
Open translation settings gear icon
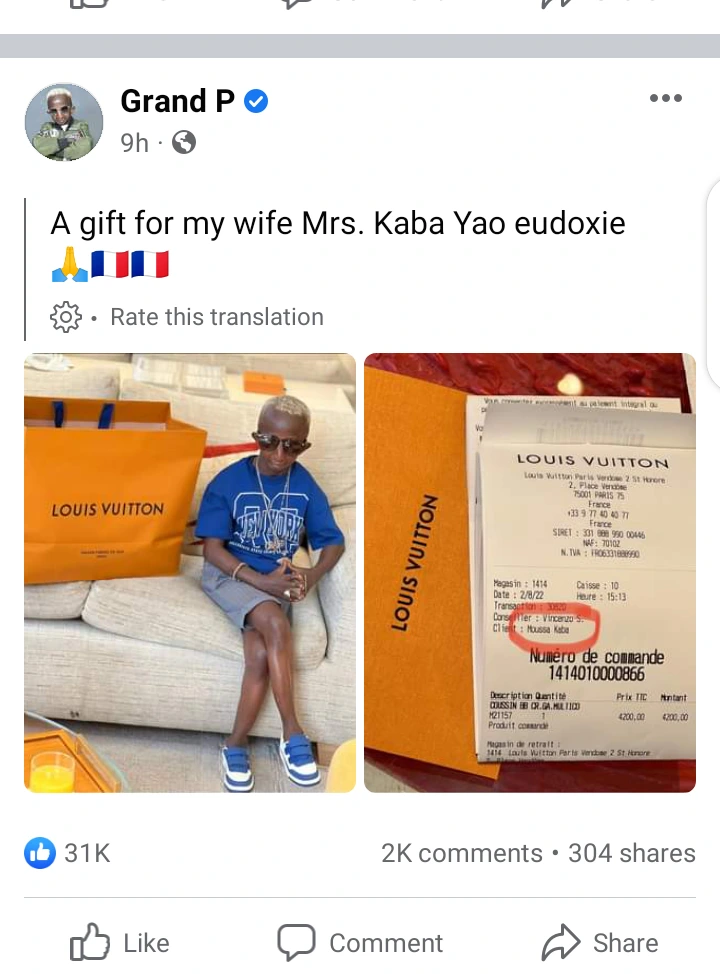click(65, 317)
